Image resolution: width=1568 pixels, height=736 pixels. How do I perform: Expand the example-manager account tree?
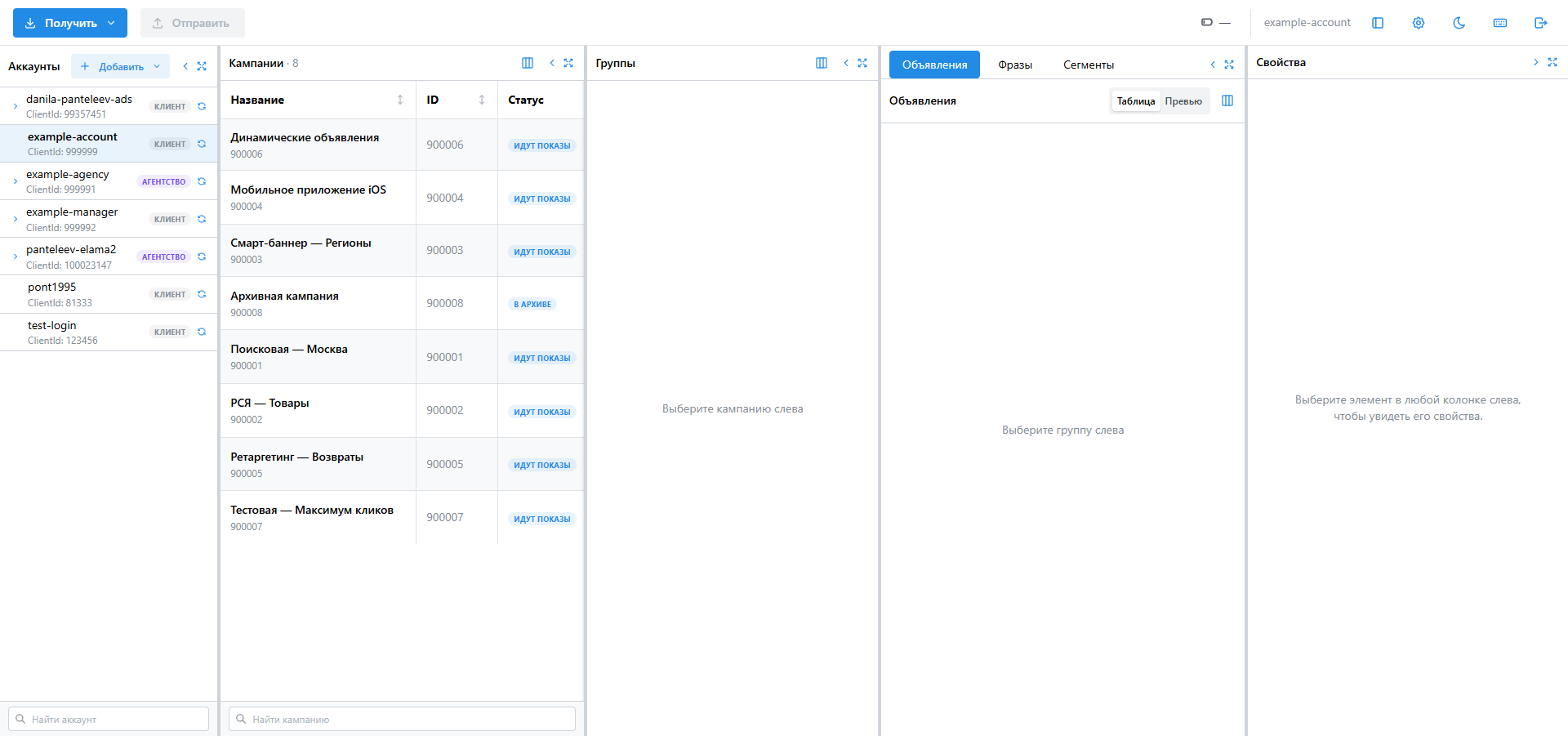pos(16,219)
